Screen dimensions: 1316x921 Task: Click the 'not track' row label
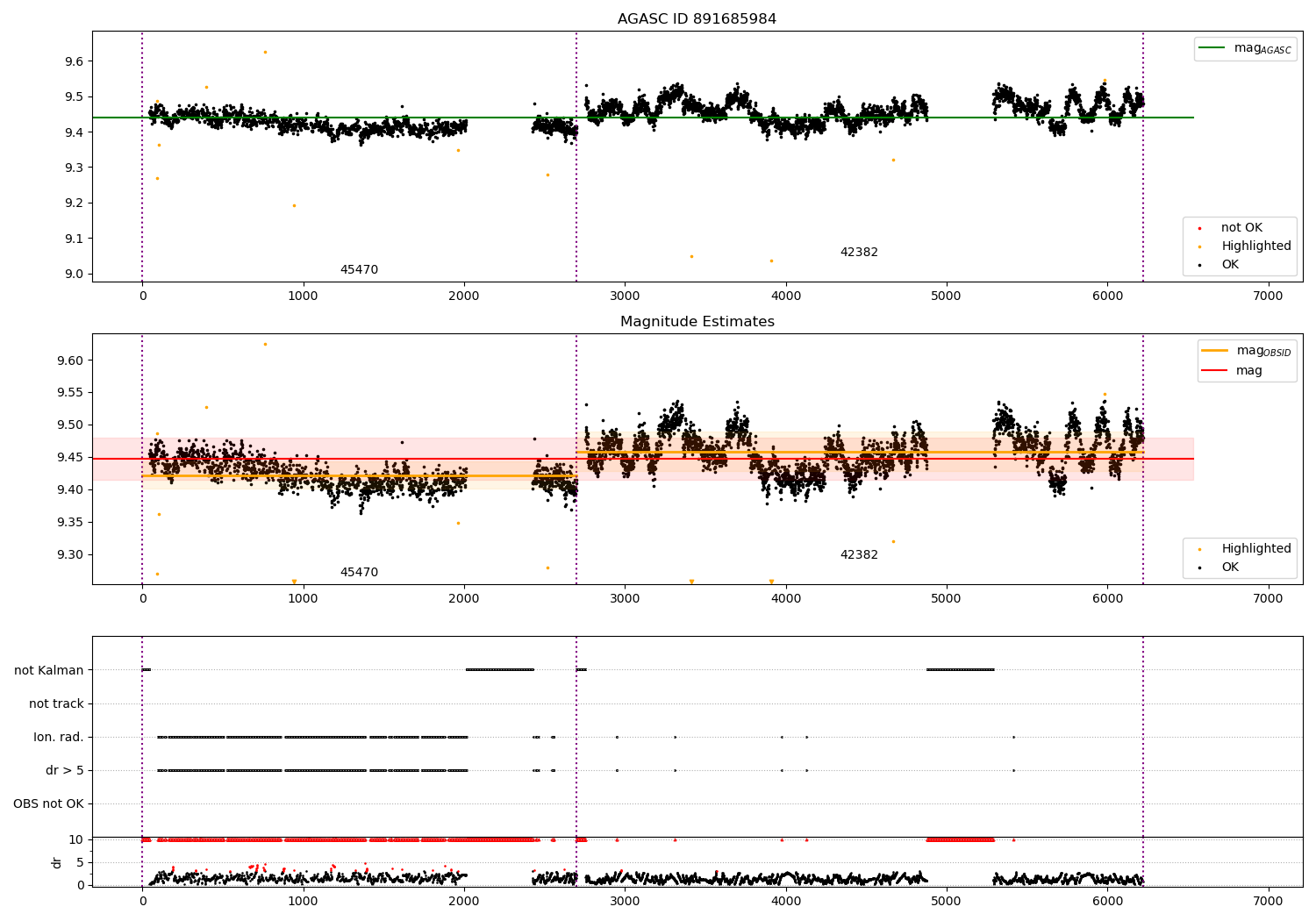coord(56,704)
